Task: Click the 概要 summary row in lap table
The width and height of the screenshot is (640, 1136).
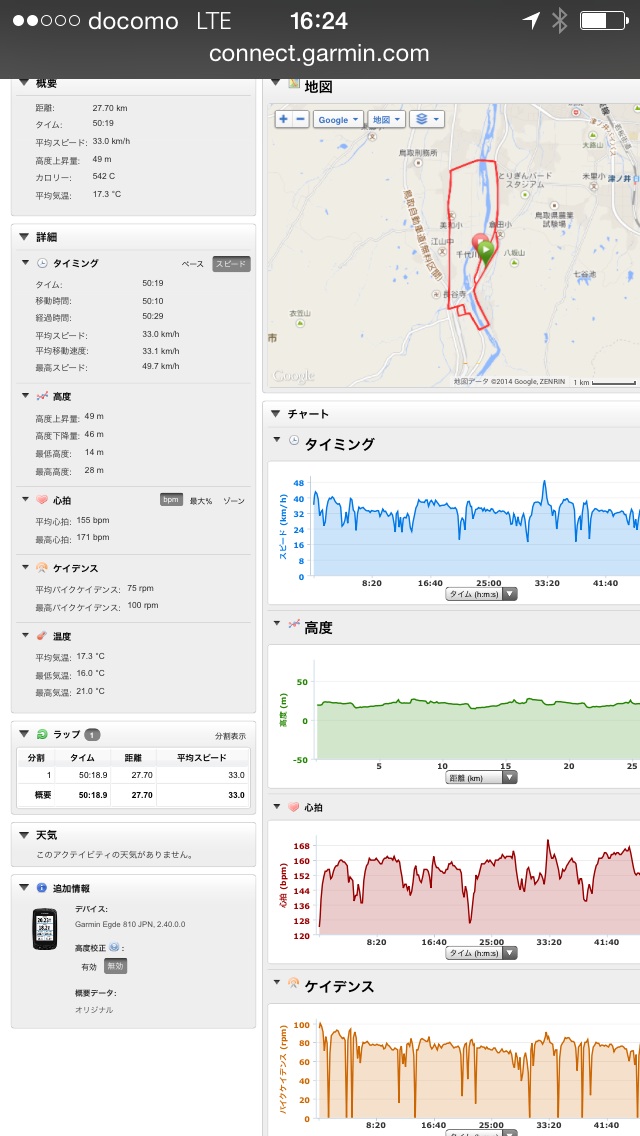Action: 133,795
